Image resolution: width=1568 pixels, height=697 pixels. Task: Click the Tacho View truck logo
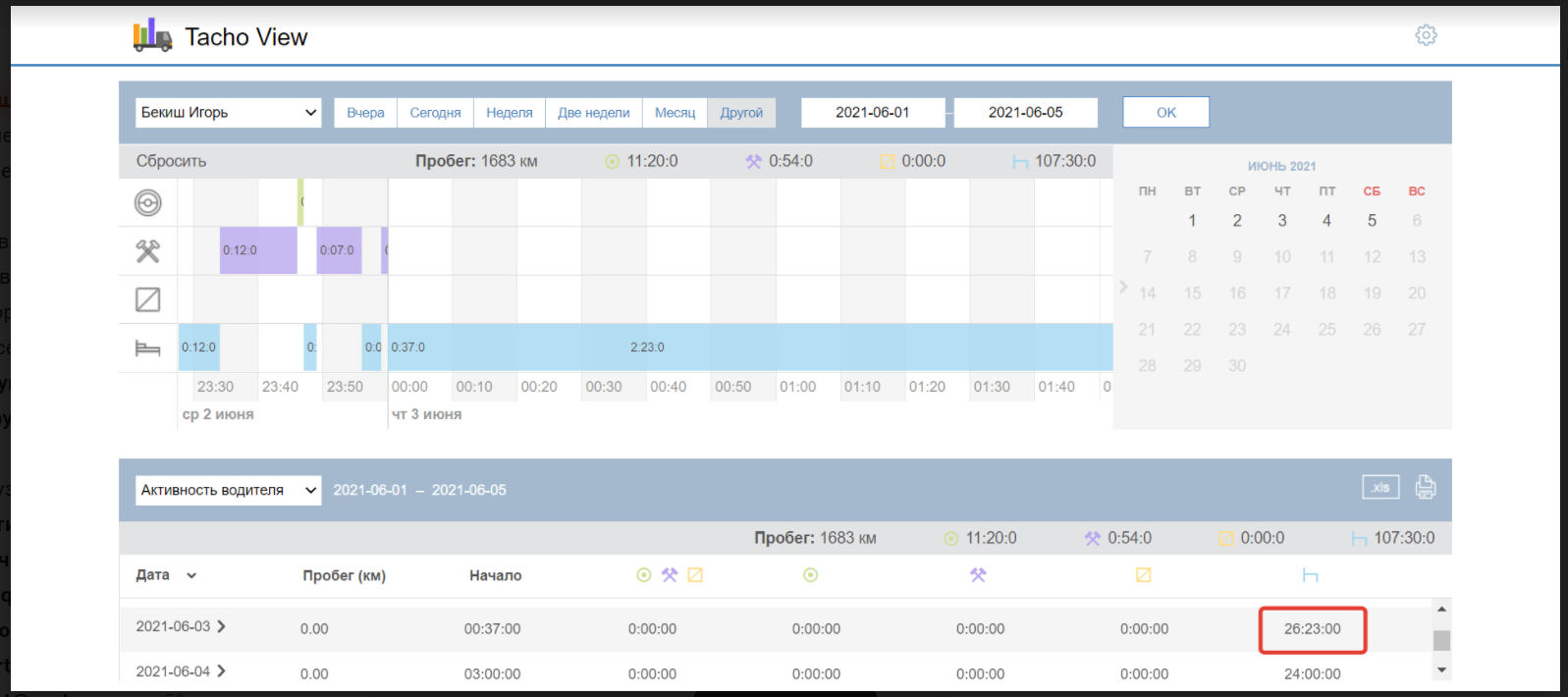pyautogui.click(x=152, y=36)
